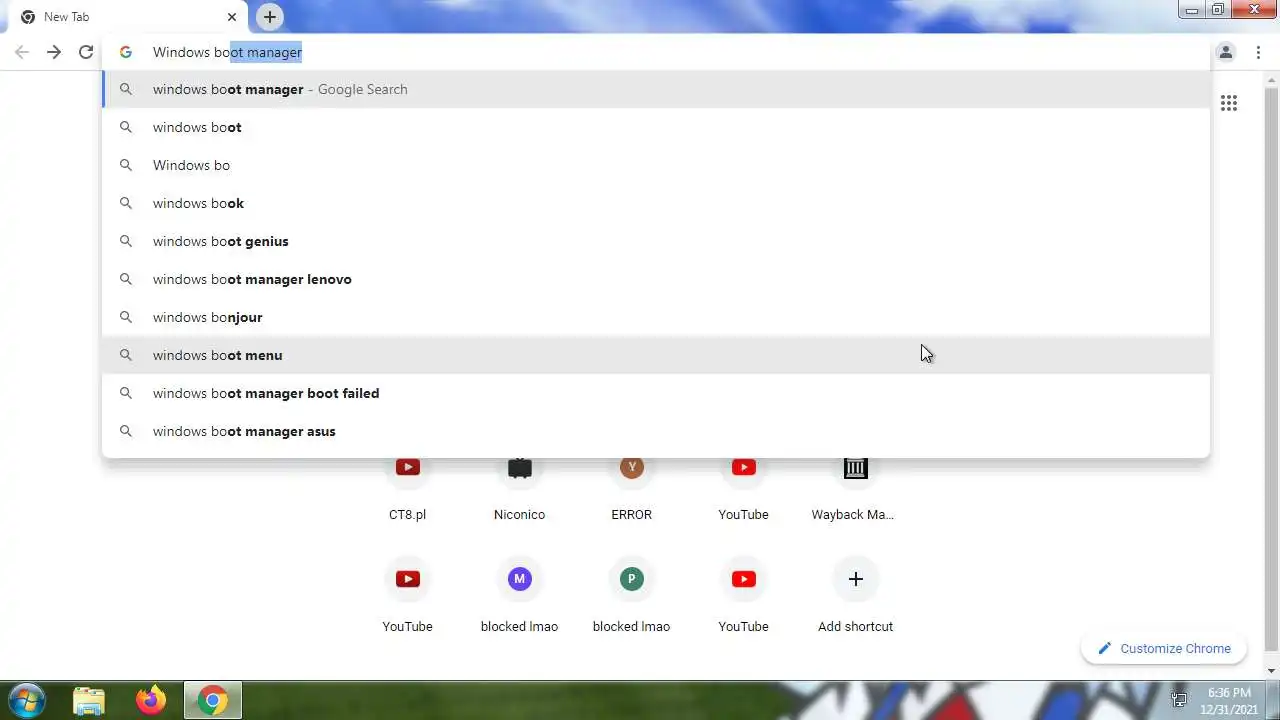Open the Chrome profile avatar
The image size is (1280, 720).
click(1225, 52)
